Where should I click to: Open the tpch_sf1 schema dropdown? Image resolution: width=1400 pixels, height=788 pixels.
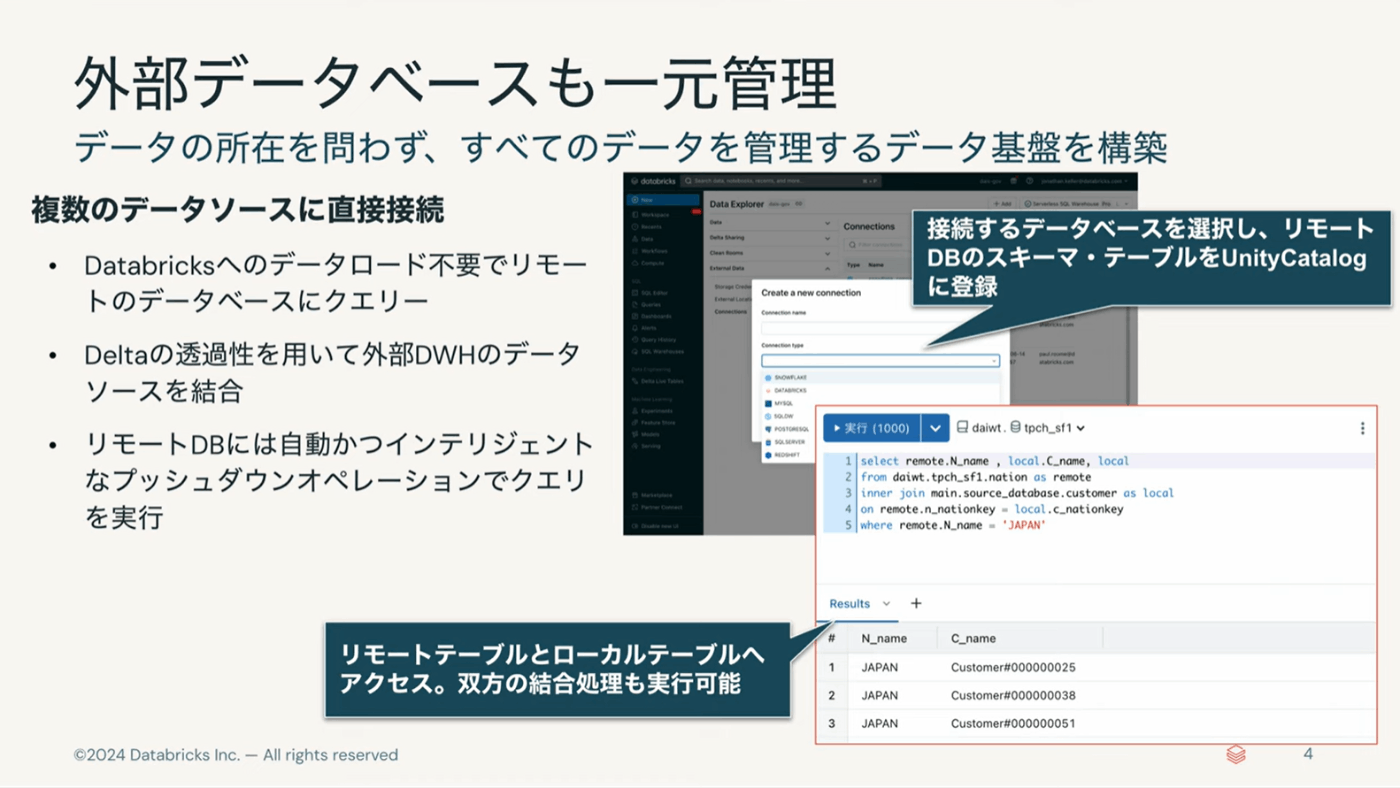pos(1047,428)
